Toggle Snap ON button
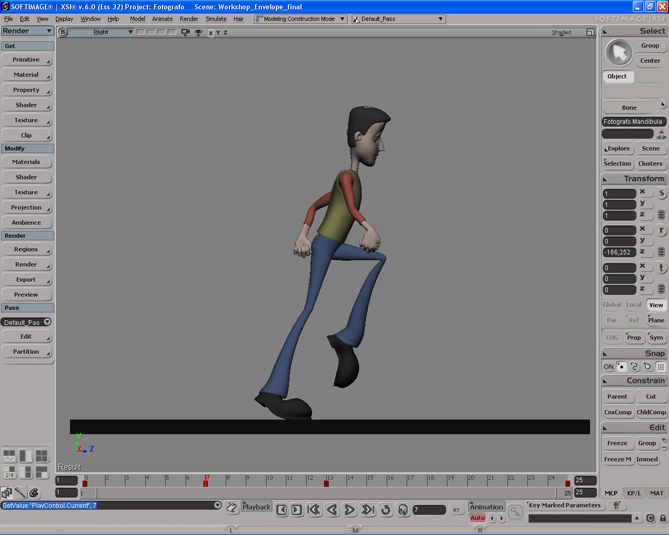 [x=608, y=367]
